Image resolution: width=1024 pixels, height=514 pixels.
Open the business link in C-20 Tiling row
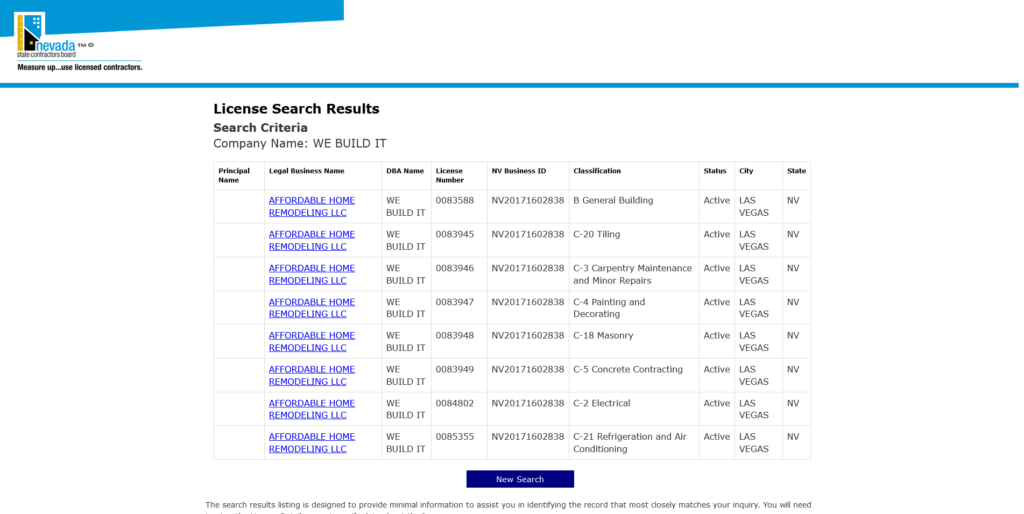click(x=311, y=240)
